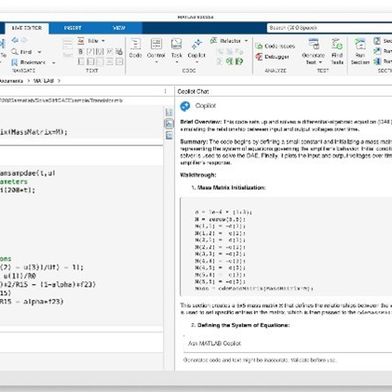
Task: Switch to the INSERT tab
Action: [73, 28]
